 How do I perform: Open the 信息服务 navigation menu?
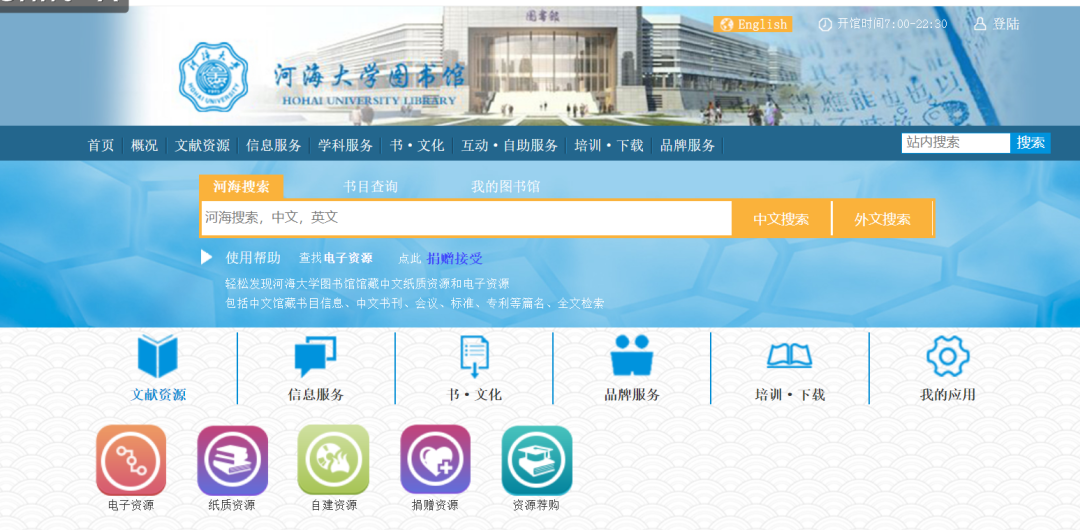click(x=273, y=145)
